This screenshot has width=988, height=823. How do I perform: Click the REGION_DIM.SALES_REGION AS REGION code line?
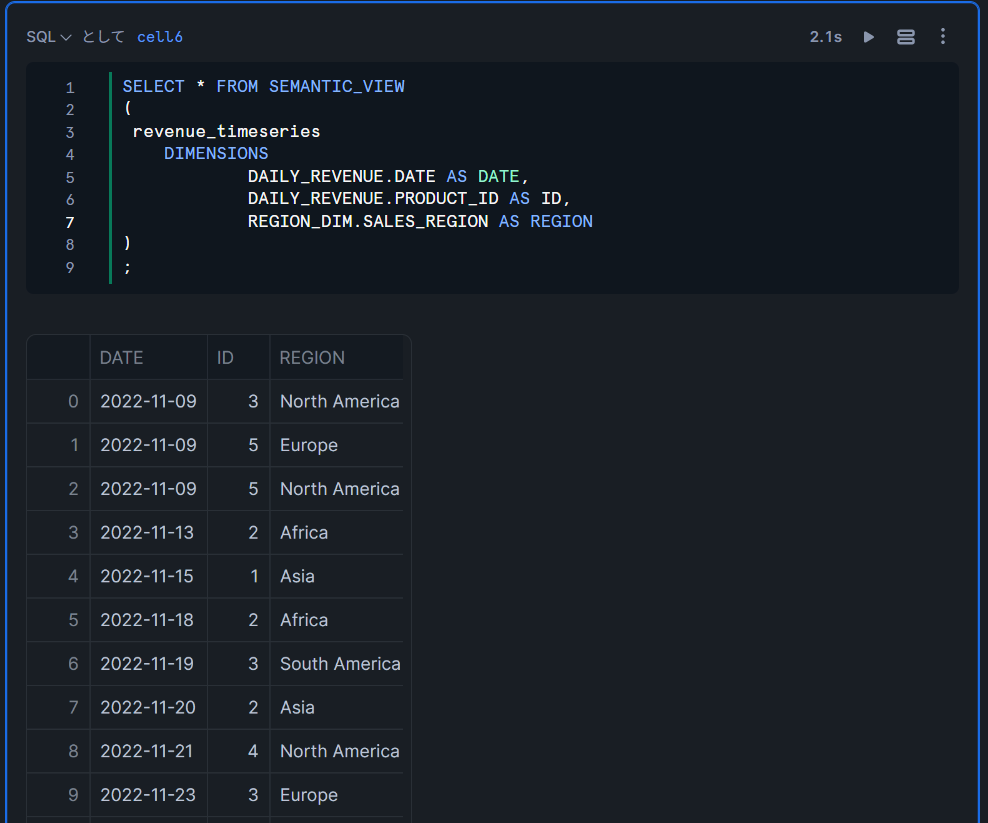coord(420,221)
